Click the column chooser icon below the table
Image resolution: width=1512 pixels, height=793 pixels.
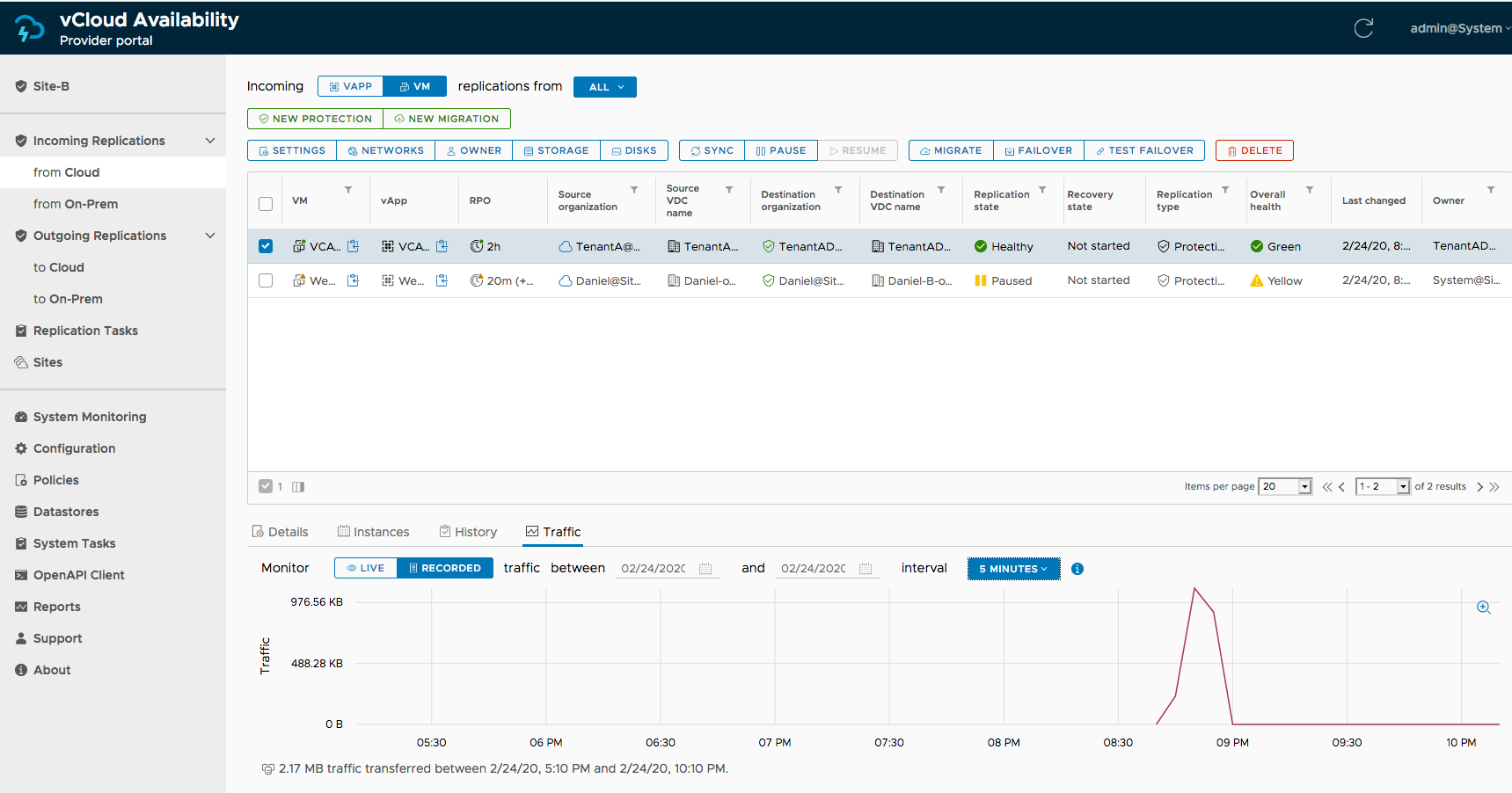298,487
